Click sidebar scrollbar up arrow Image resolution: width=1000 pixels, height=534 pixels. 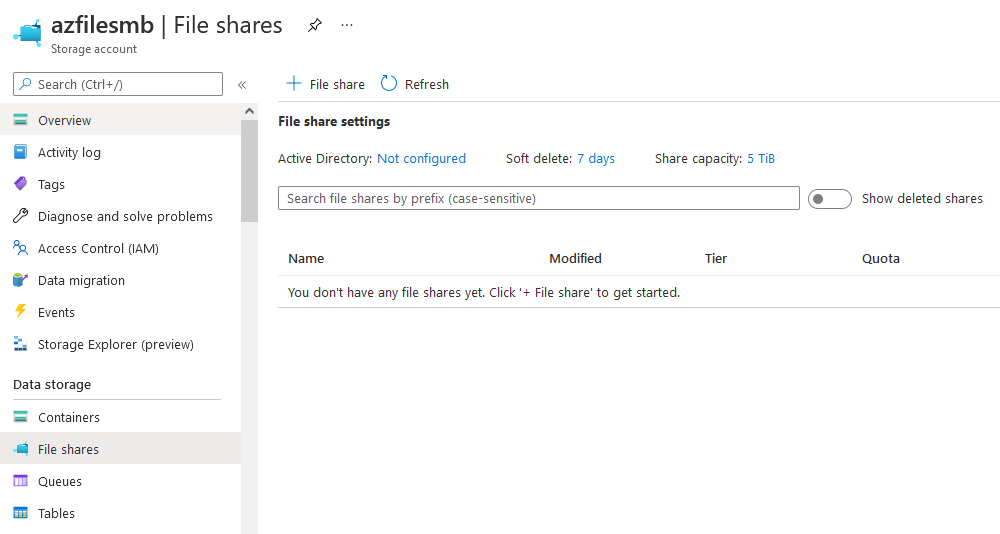click(x=249, y=111)
